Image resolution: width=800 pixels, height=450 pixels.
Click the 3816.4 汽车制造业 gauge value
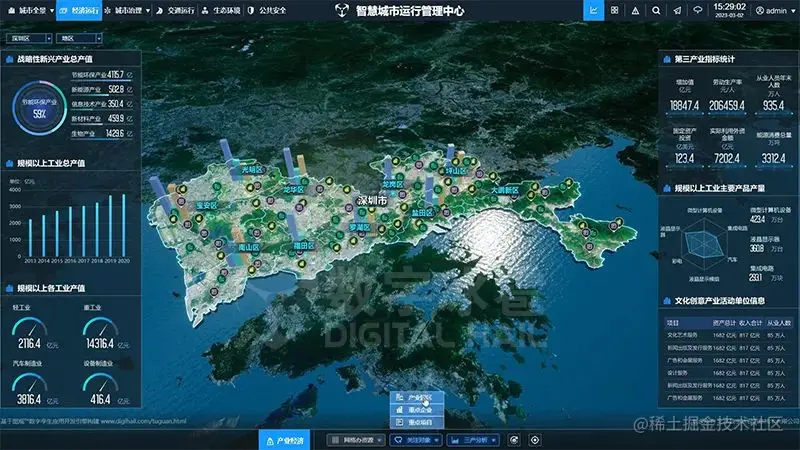pos(29,399)
